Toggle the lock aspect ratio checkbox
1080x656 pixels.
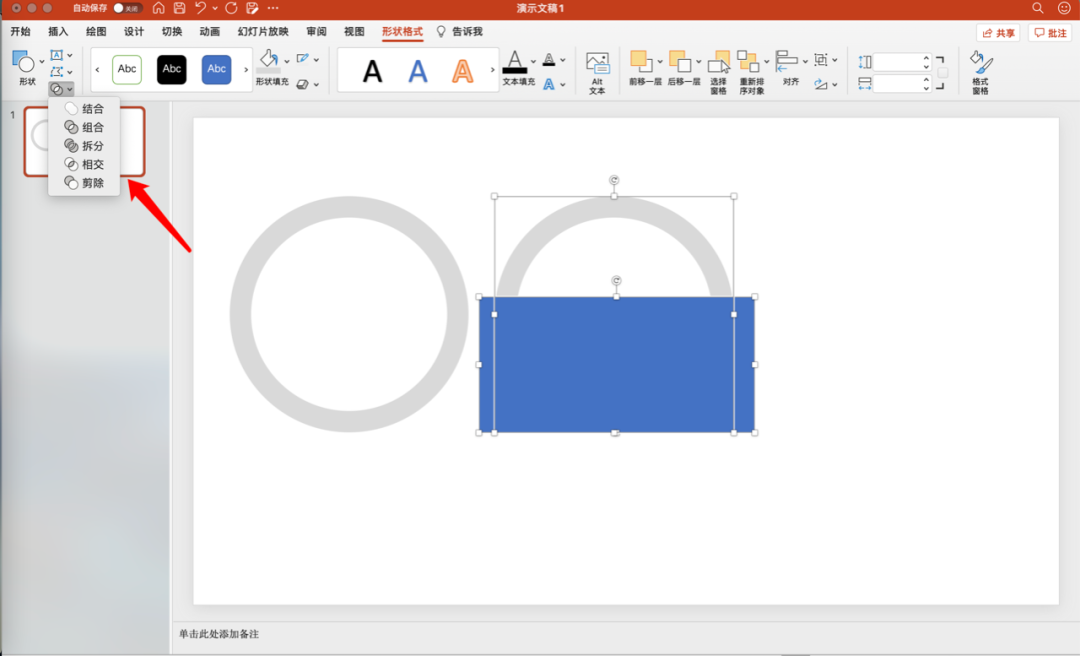tap(943, 72)
